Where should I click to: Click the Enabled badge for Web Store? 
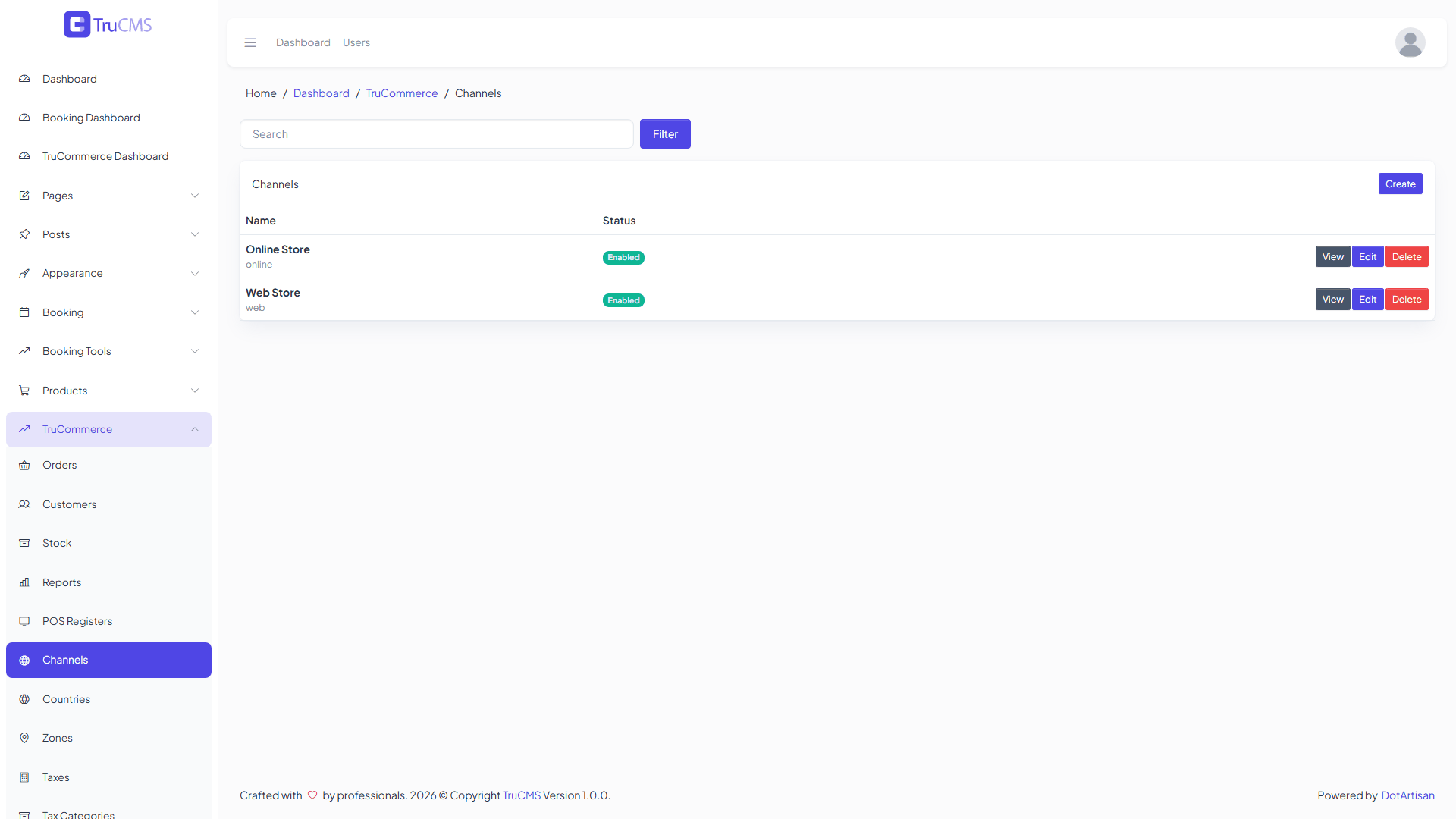pos(623,300)
